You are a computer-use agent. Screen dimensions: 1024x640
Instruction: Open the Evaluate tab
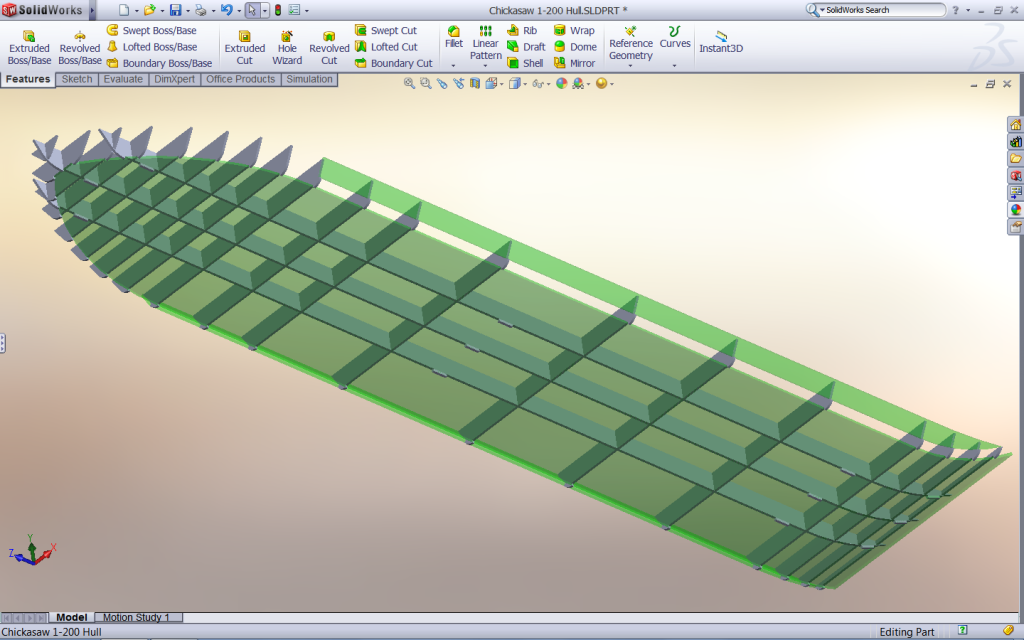click(x=123, y=79)
